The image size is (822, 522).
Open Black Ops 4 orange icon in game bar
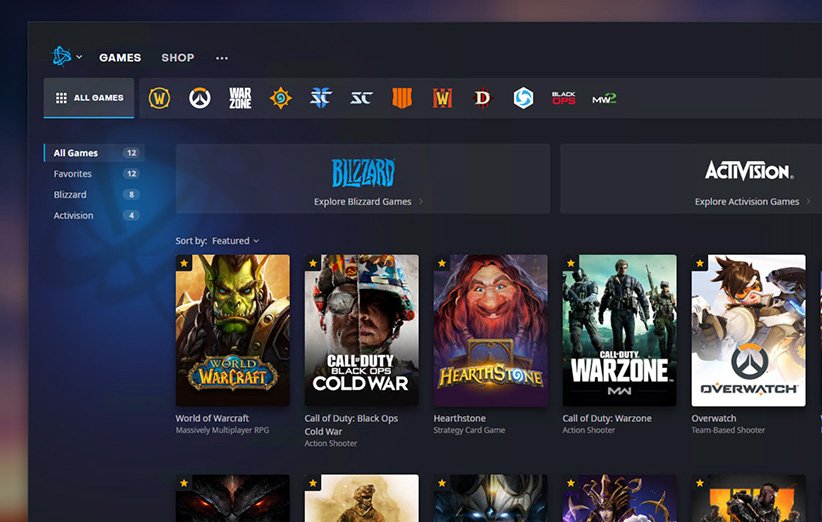[x=402, y=98]
